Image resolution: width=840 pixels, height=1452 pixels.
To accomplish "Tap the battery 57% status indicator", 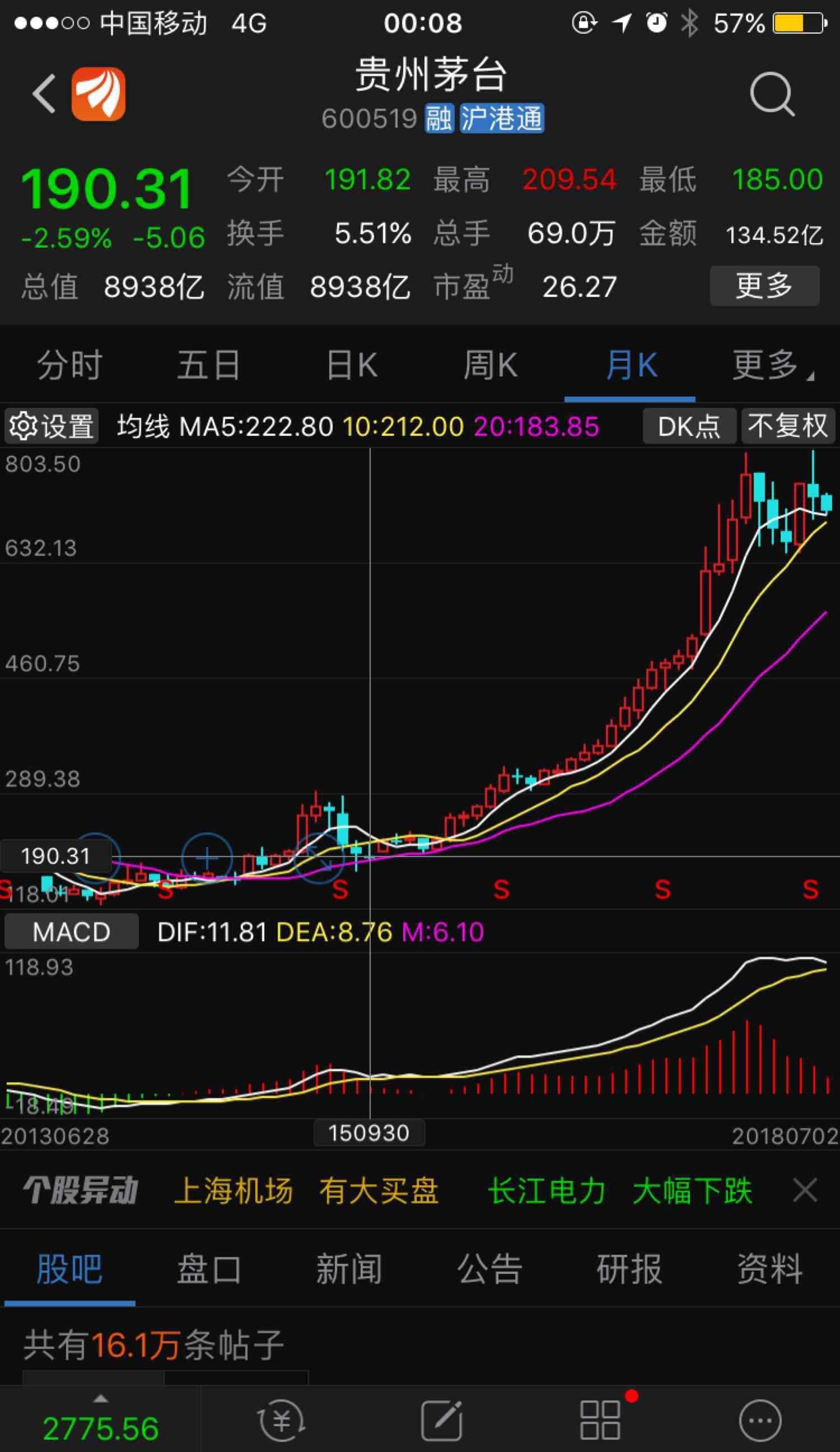I will click(771, 23).
